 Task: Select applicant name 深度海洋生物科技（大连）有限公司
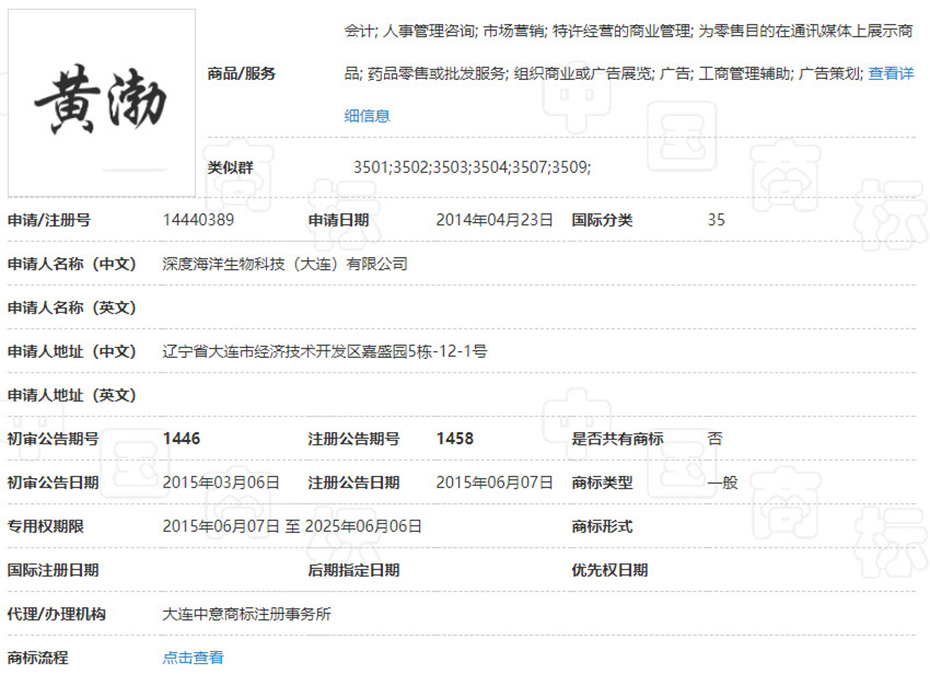(x=285, y=264)
